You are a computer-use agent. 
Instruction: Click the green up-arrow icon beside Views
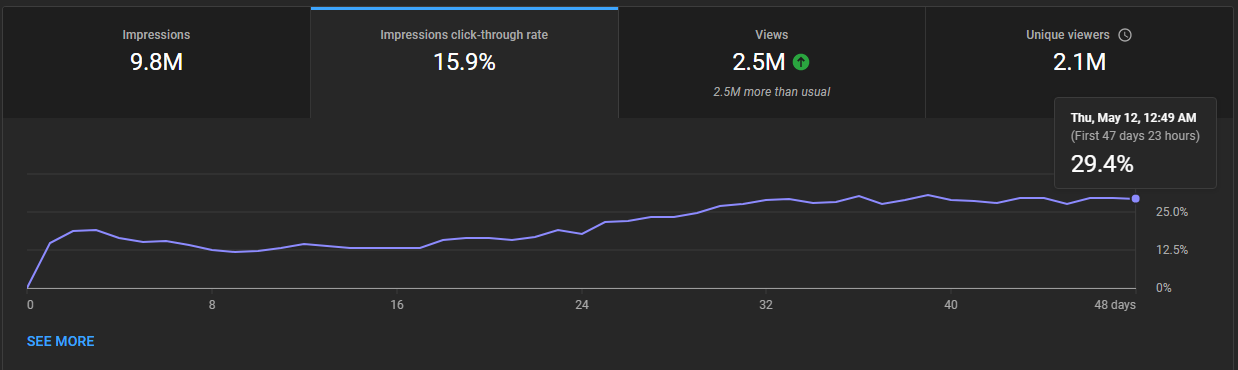801,62
